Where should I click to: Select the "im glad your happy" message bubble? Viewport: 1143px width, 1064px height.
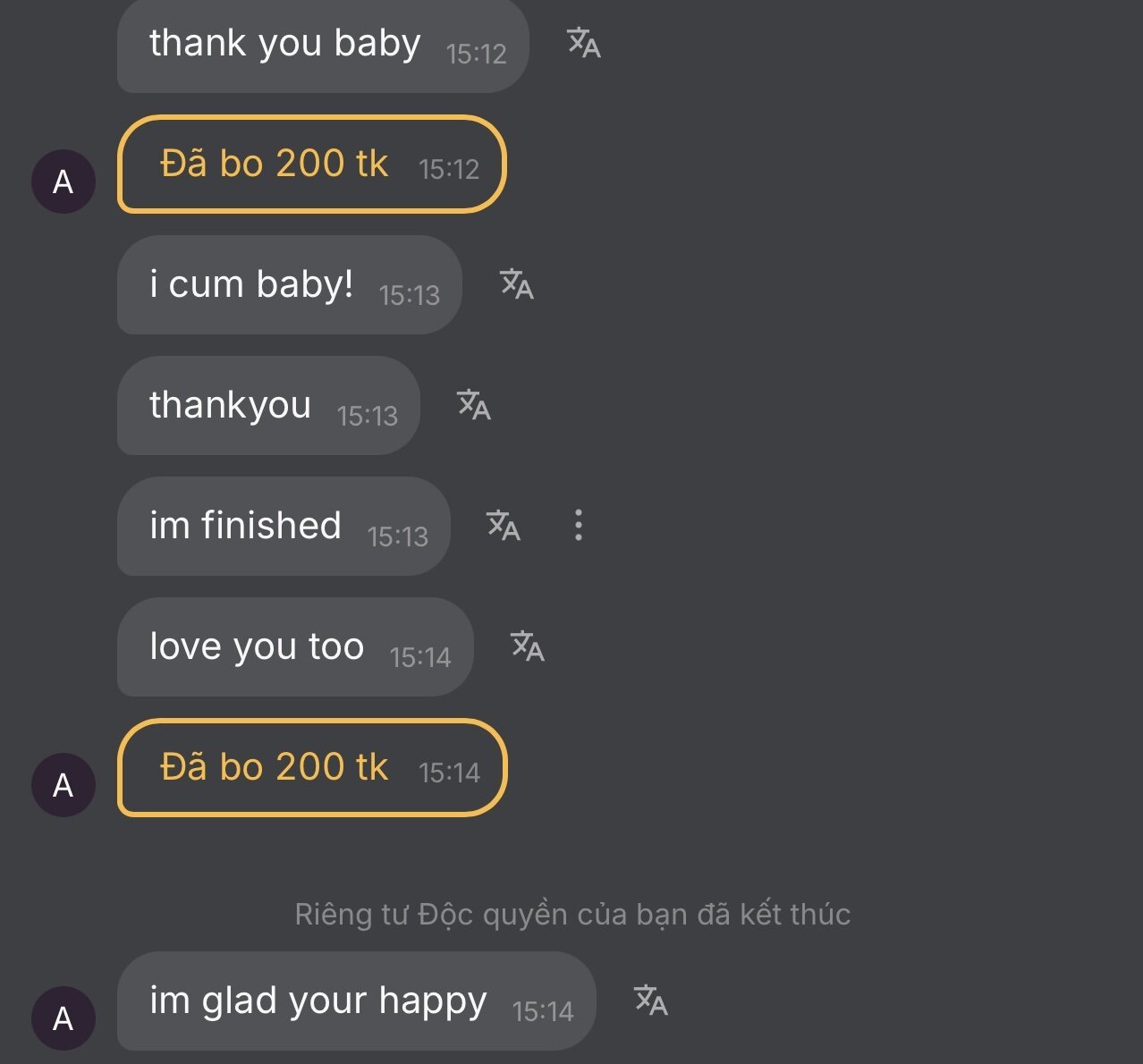(x=318, y=1001)
